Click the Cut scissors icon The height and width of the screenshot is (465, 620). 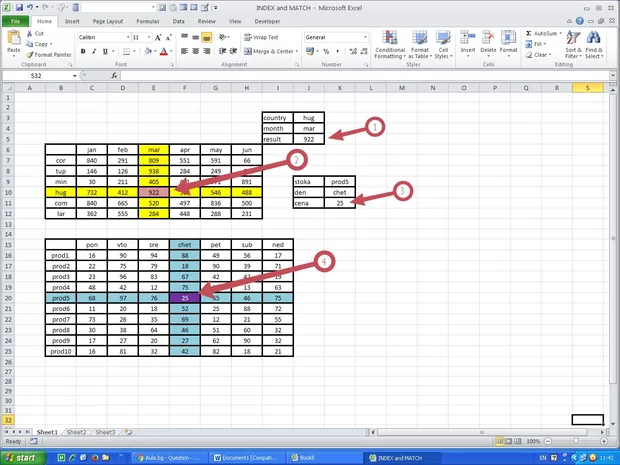point(30,34)
